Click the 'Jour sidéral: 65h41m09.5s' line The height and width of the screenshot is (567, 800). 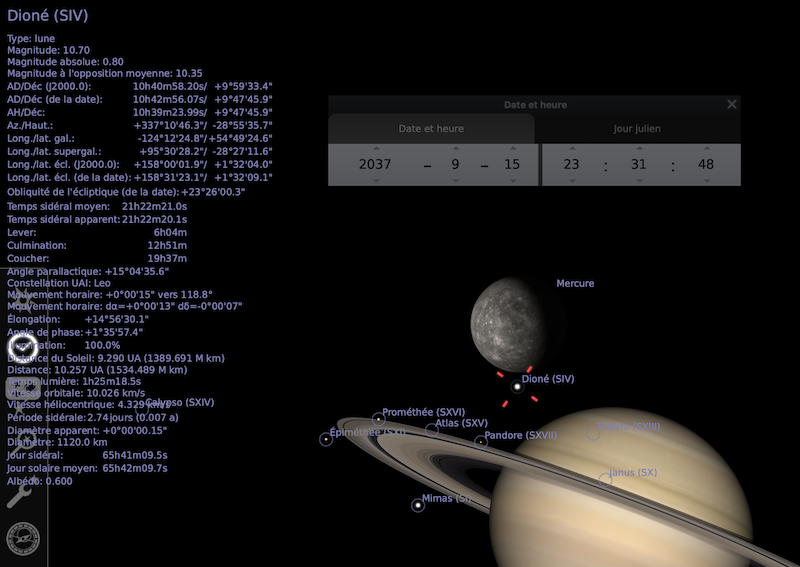87,455
